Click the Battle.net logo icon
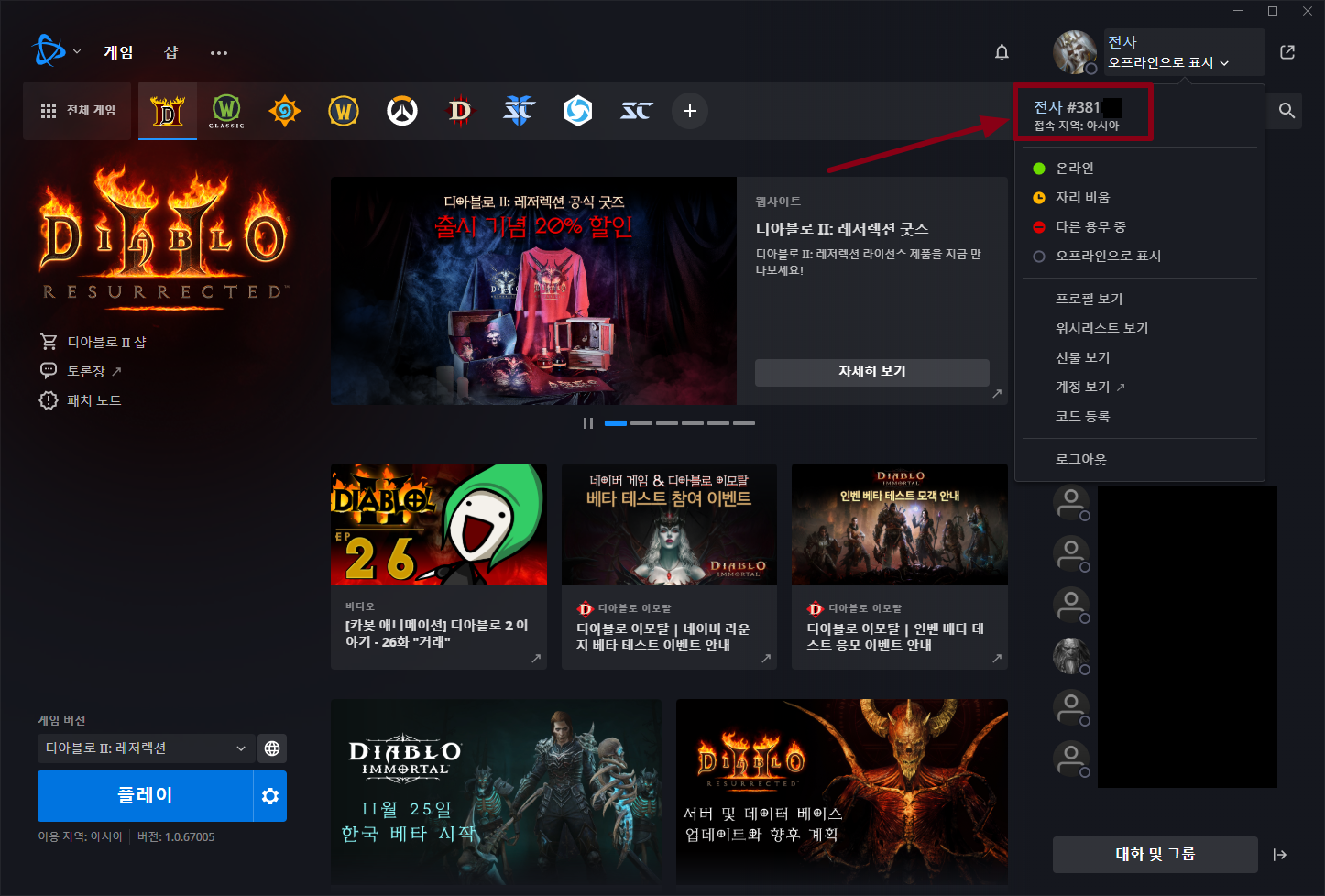Viewport: 1325px width, 896px height. click(49, 51)
